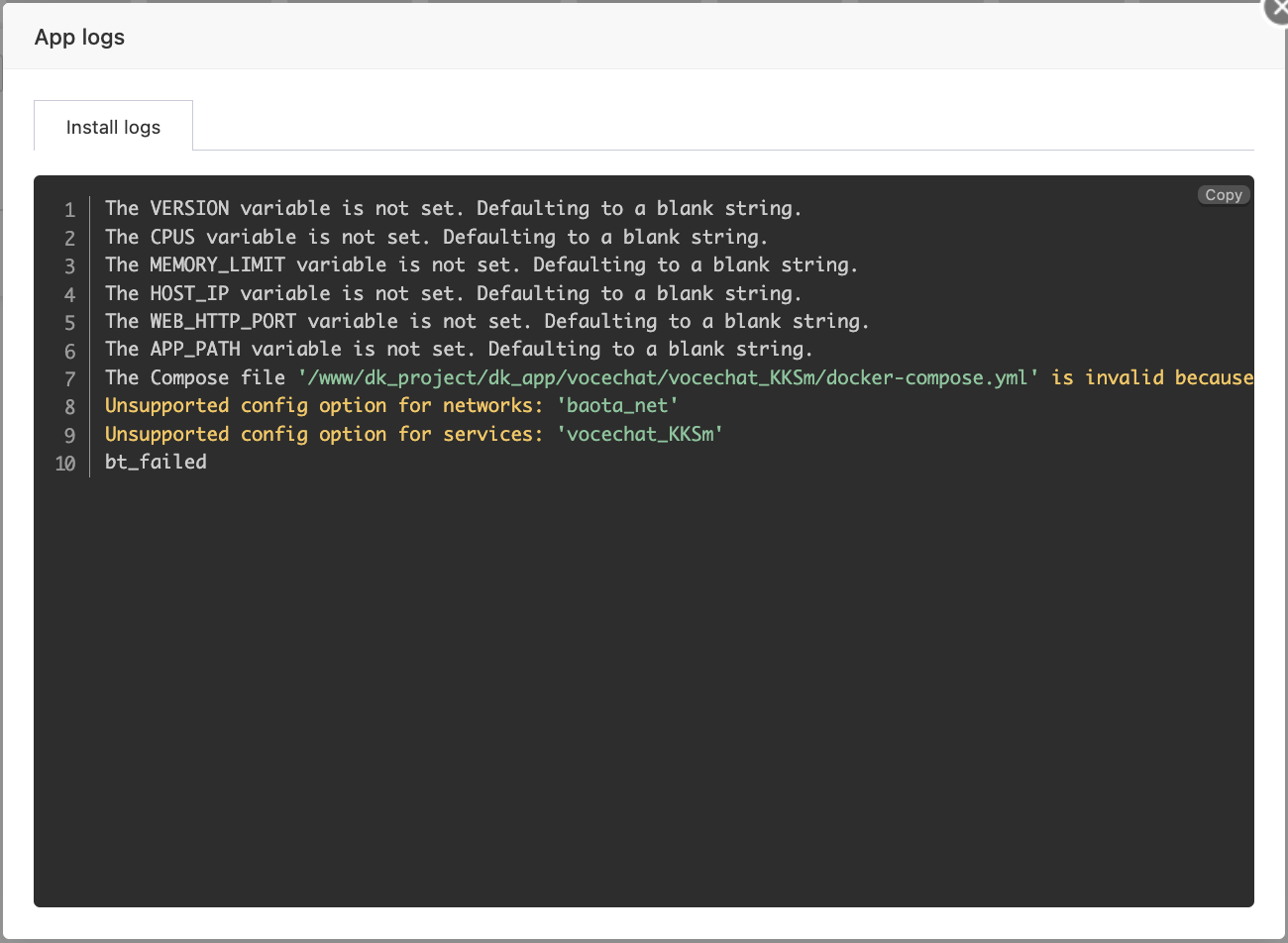This screenshot has width=1288, height=943.
Task: Click the App logs dialog title
Action: [79, 38]
